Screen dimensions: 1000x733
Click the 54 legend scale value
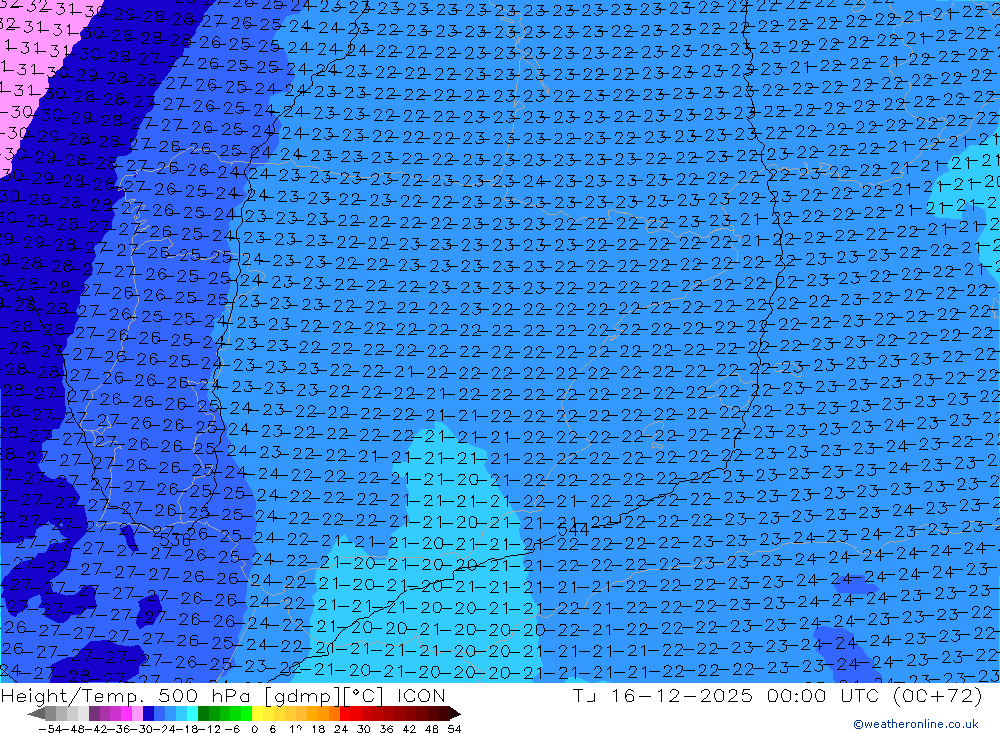point(454,729)
